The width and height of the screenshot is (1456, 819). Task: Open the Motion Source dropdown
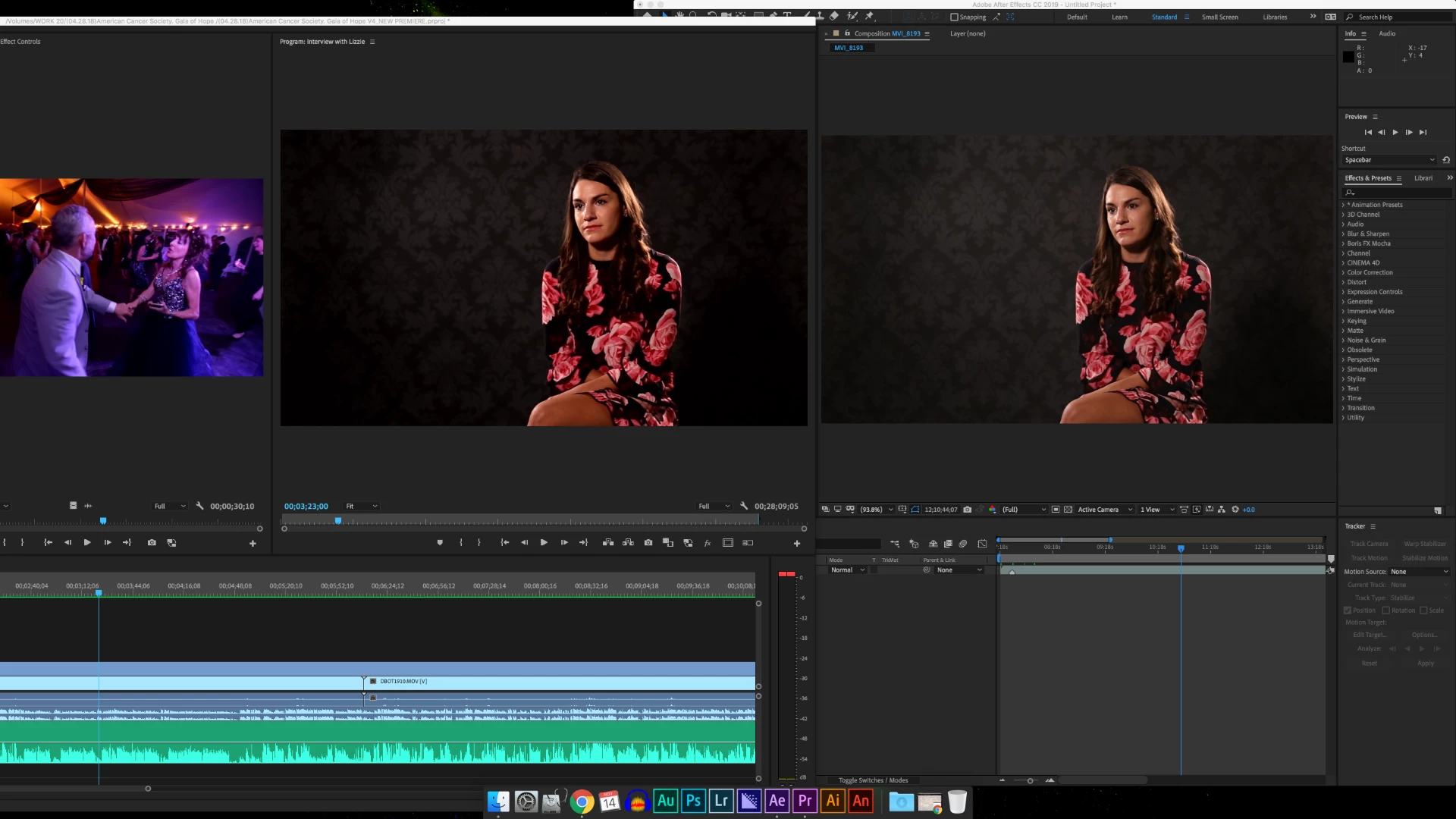tap(1419, 572)
